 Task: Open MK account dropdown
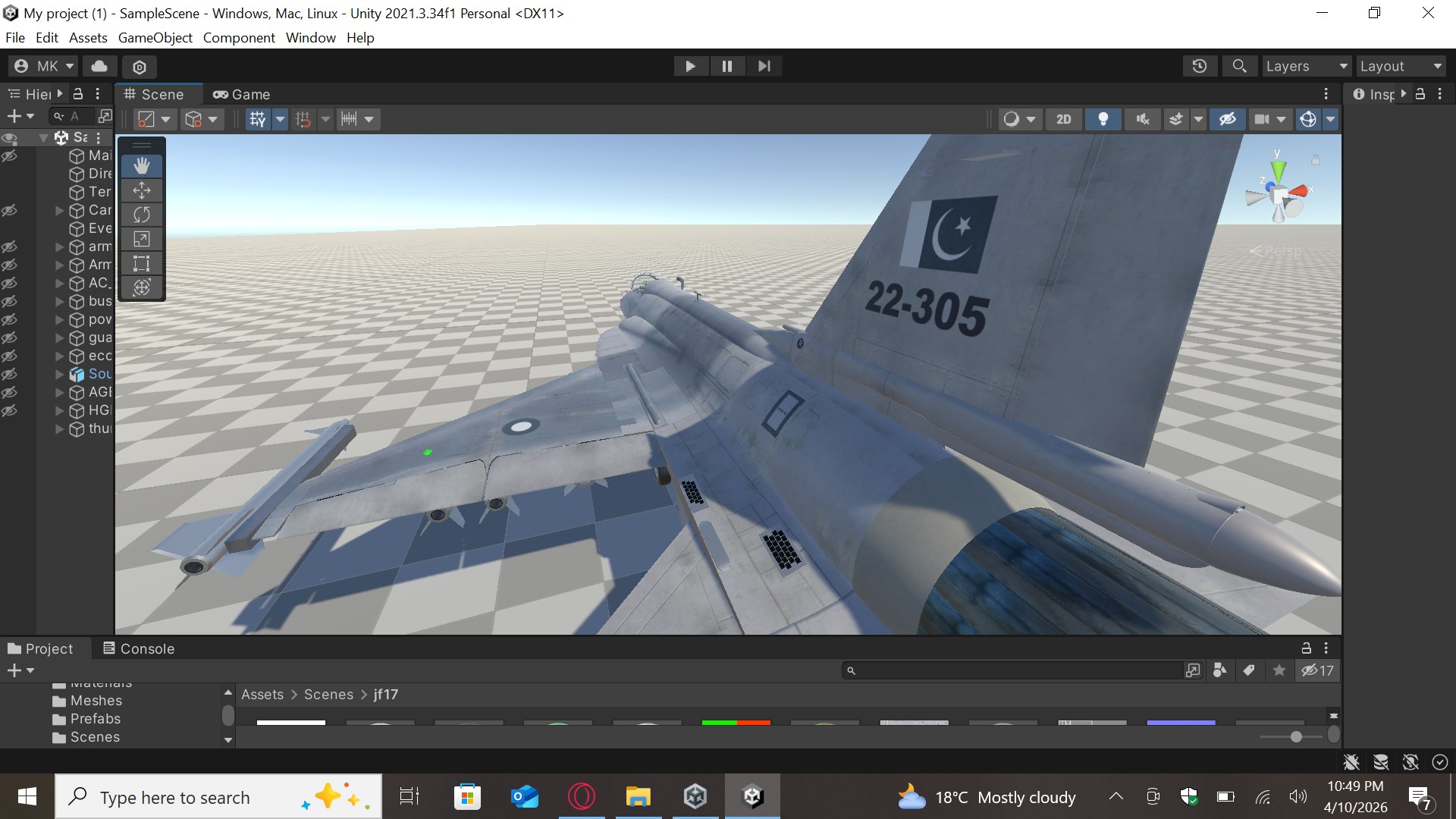pyautogui.click(x=43, y=66)
